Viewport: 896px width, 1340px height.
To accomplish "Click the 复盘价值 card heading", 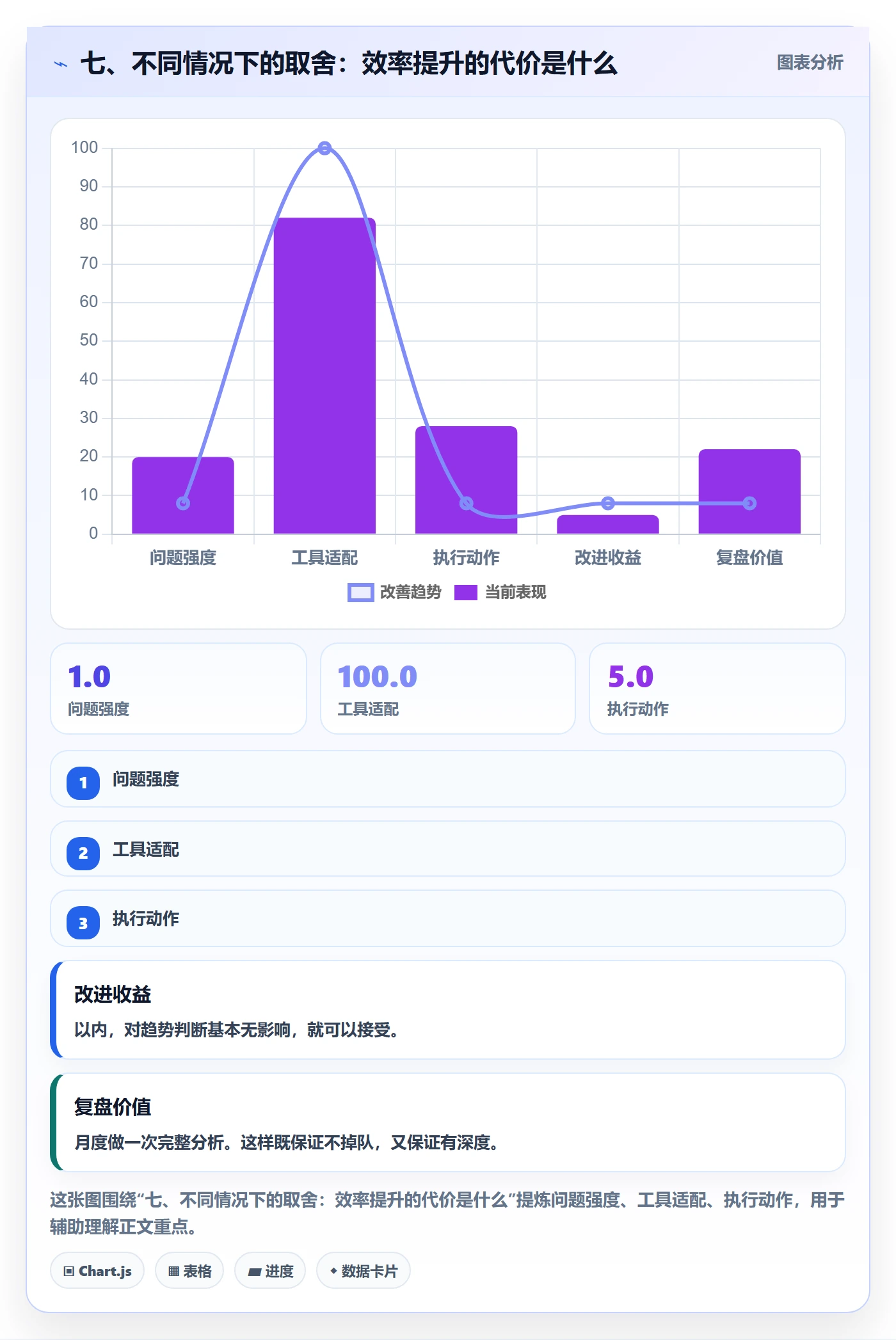I will coord(113,1107).
